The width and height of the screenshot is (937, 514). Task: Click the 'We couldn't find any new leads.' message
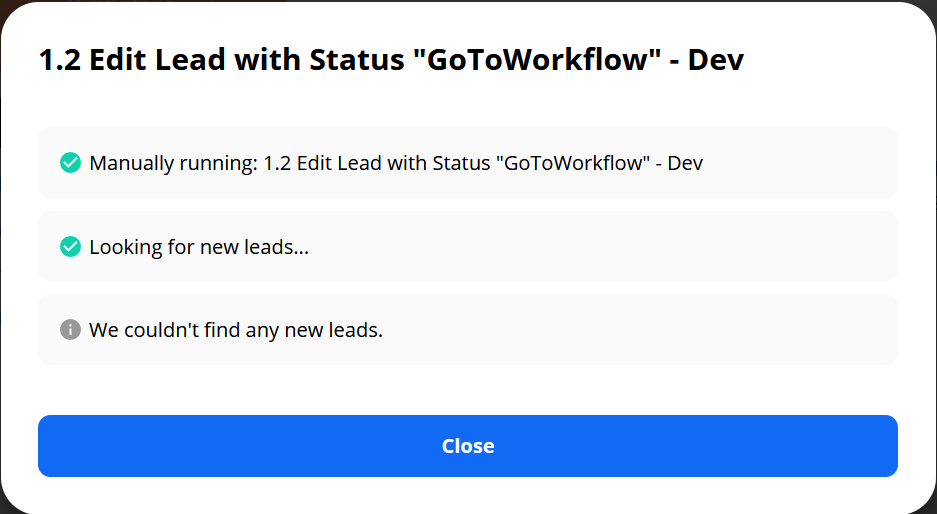click(x=236, y=330)
